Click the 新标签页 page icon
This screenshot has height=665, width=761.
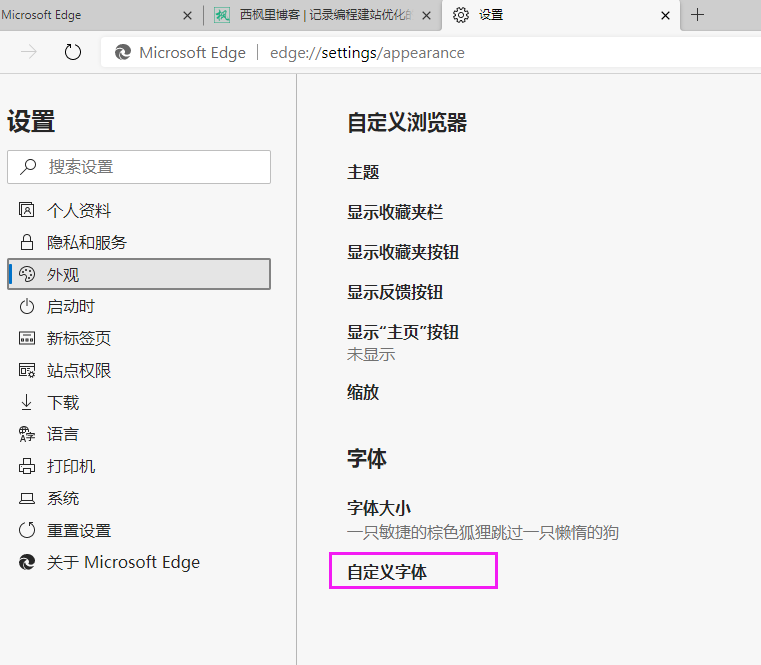tap(27, 338)
